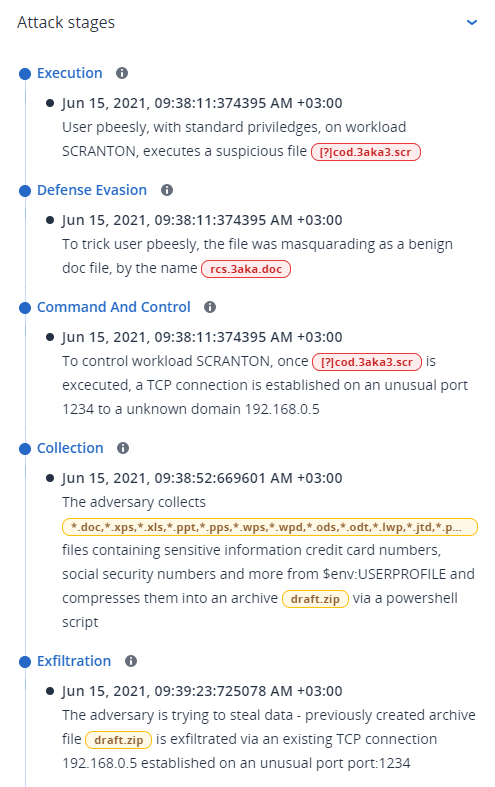Open info icon beside Command And Control

click(x=210, y=307)
